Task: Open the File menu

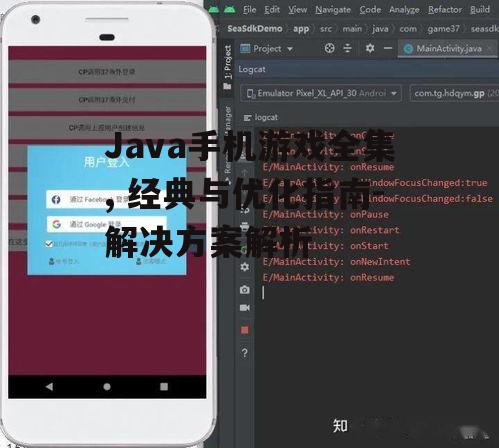Action: tap(249, 10)
